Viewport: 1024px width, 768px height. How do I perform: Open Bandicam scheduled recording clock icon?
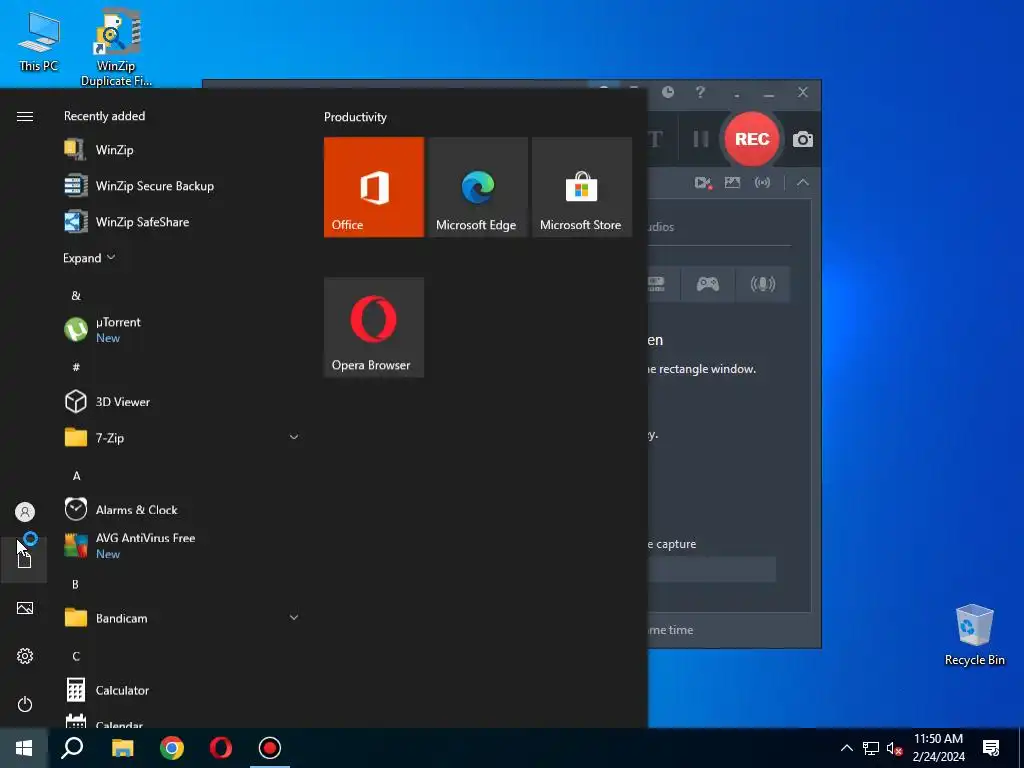click(667, 92)
